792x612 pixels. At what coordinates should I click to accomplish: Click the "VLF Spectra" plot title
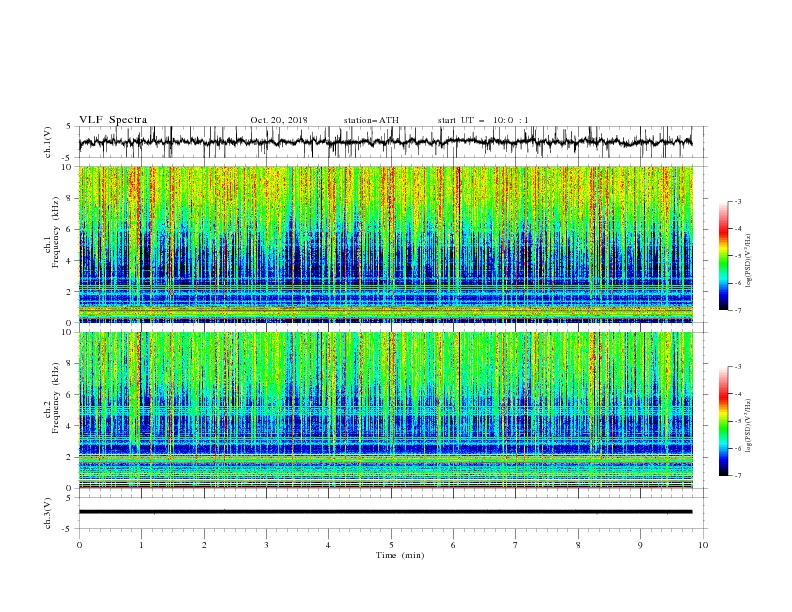(113, 120)
